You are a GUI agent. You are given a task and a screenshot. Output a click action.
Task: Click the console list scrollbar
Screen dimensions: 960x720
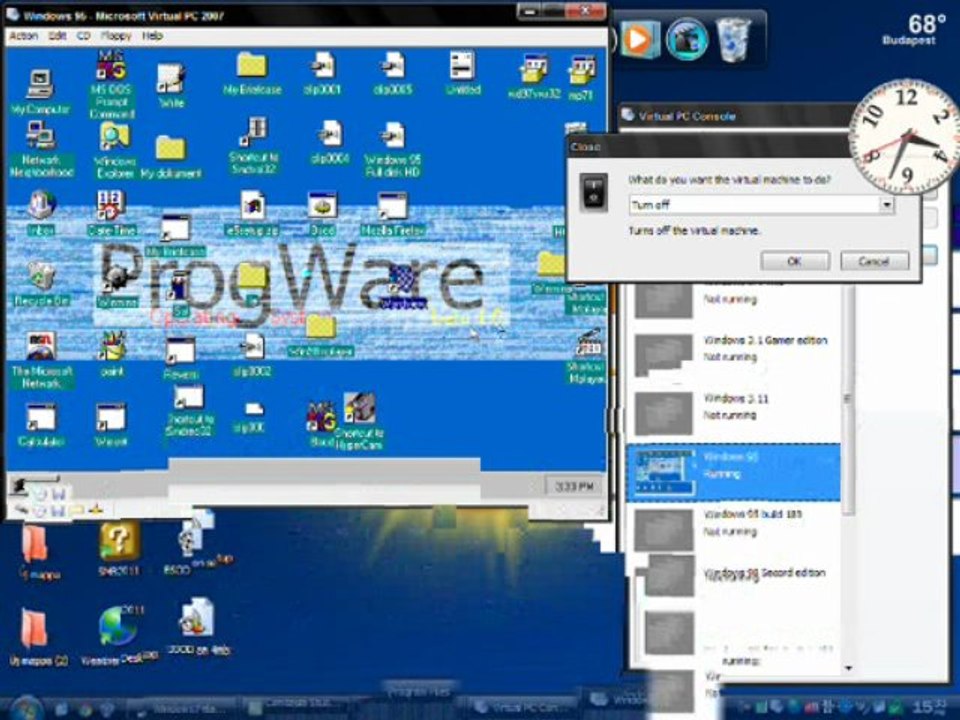(x=848, y=398)
